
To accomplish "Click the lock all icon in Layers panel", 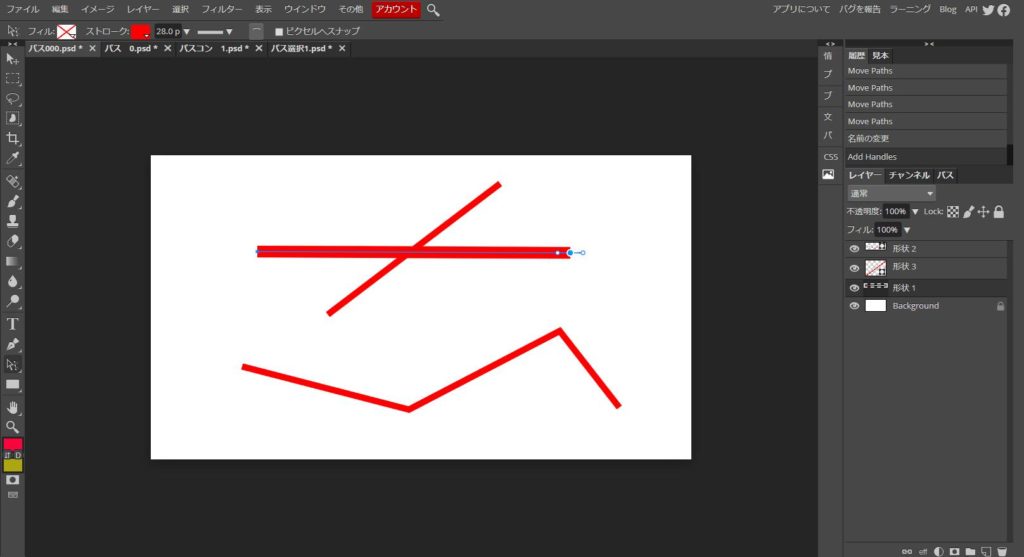I will click(998, 212).
